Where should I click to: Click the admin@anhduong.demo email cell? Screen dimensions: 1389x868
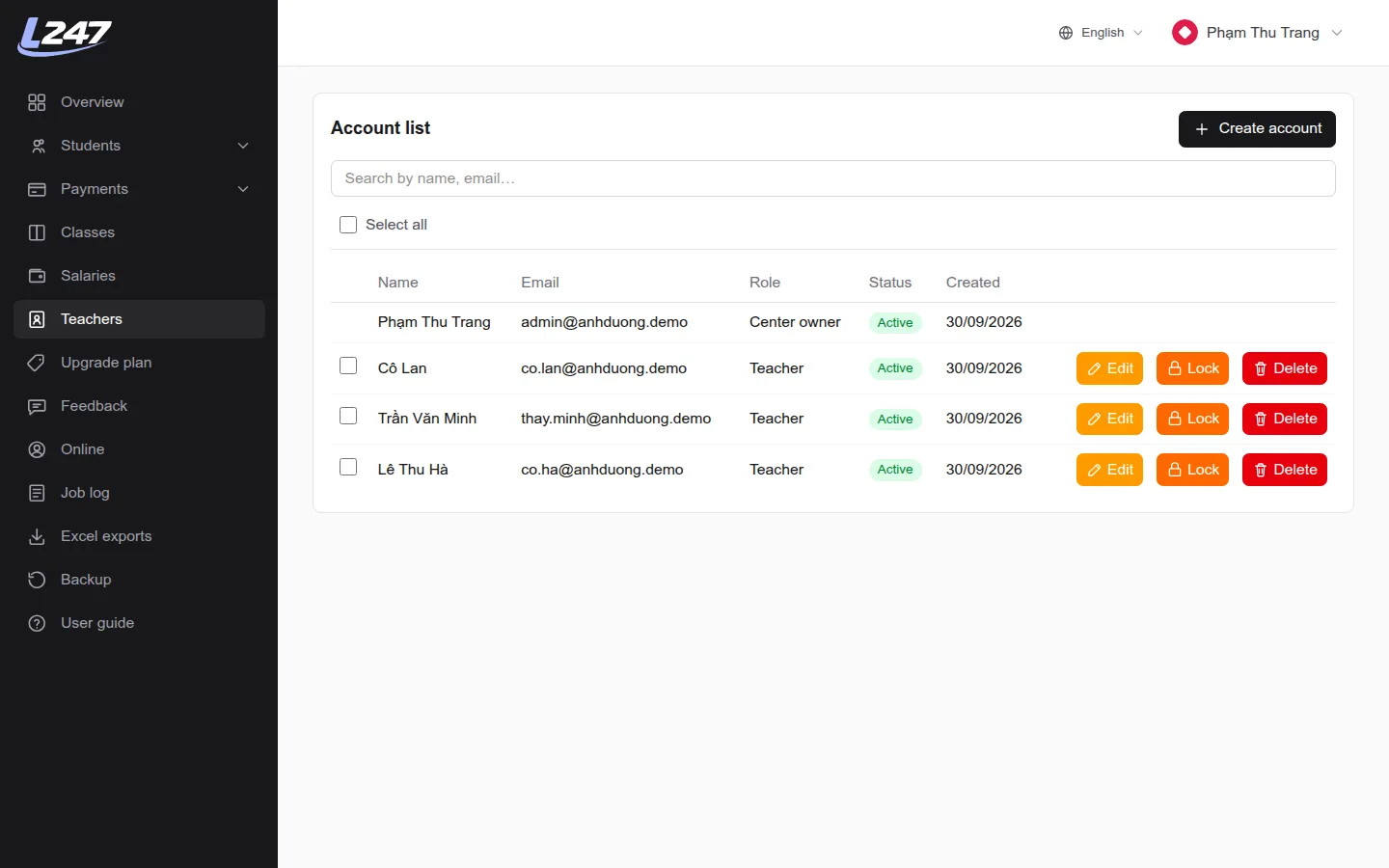[604, 322]
